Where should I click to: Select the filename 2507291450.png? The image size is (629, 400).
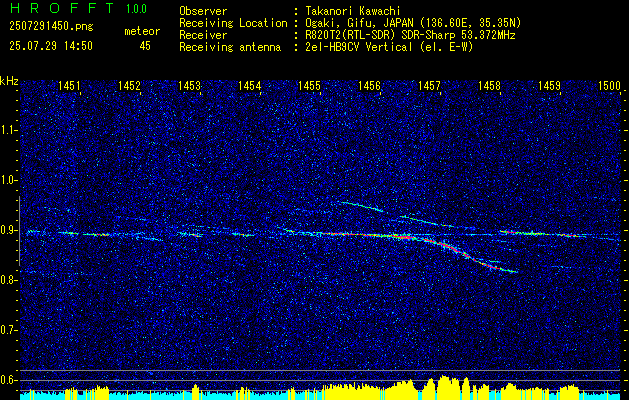pyautogui.click(x=51, y=26)
